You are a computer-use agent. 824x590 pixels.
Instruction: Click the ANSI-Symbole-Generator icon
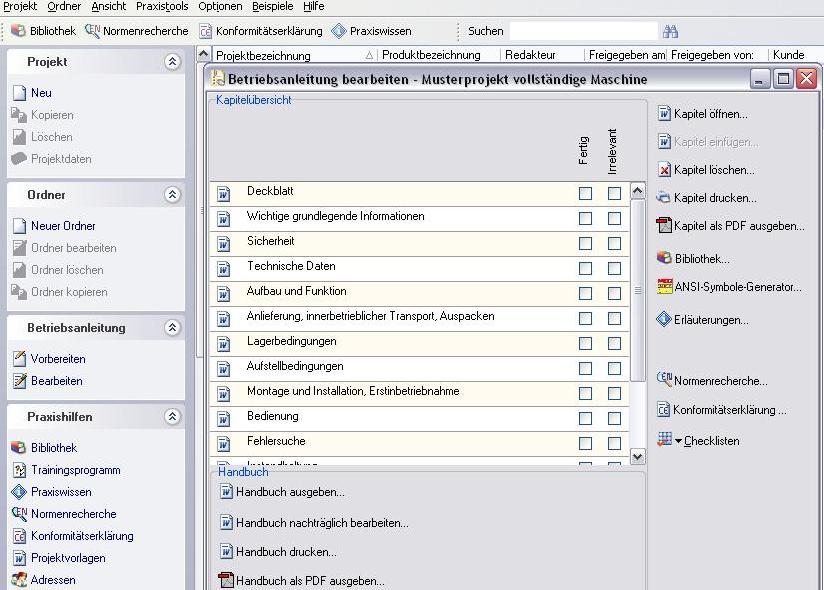coord(665,287)
